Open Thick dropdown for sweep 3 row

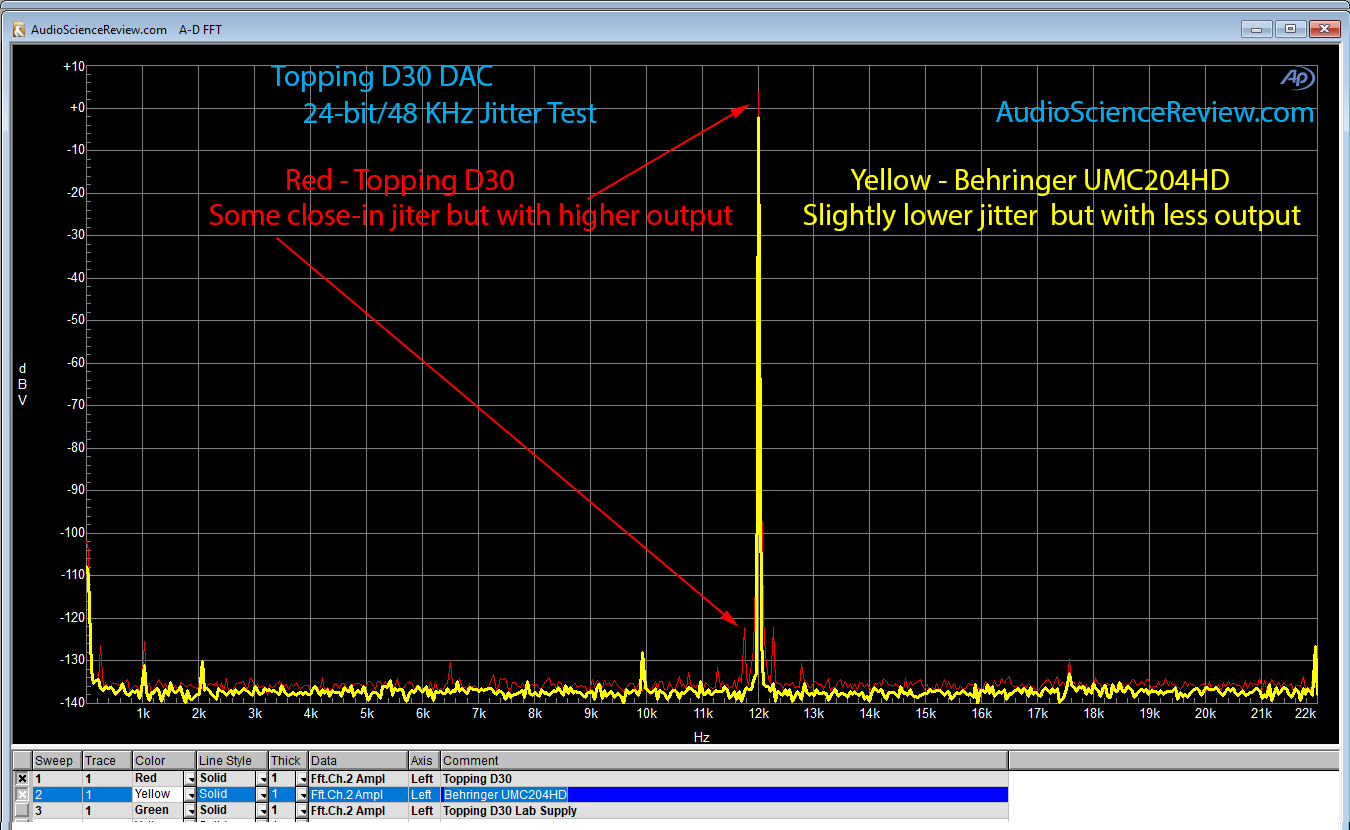[302, 810]
